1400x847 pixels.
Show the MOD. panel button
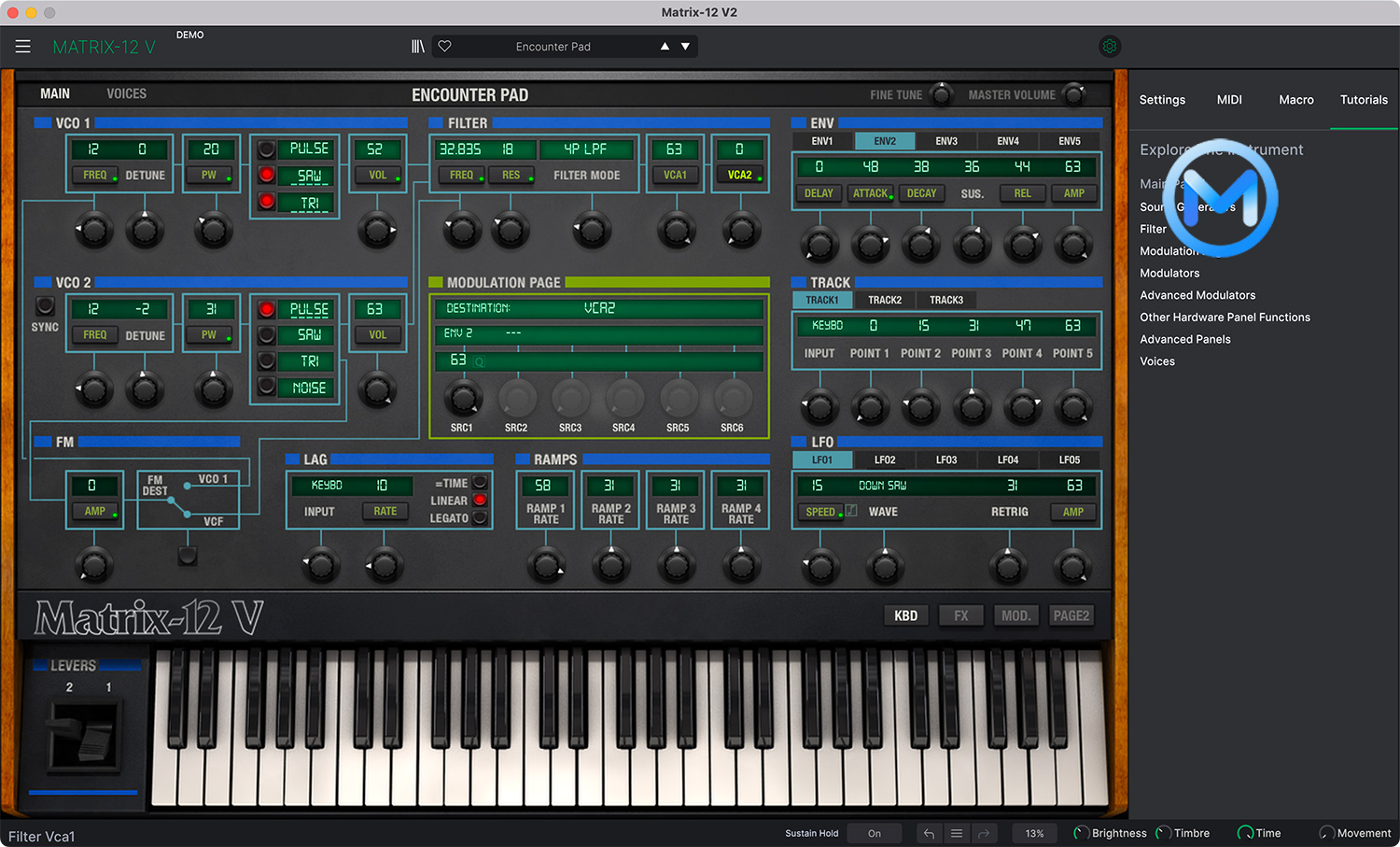(1015, 615)
